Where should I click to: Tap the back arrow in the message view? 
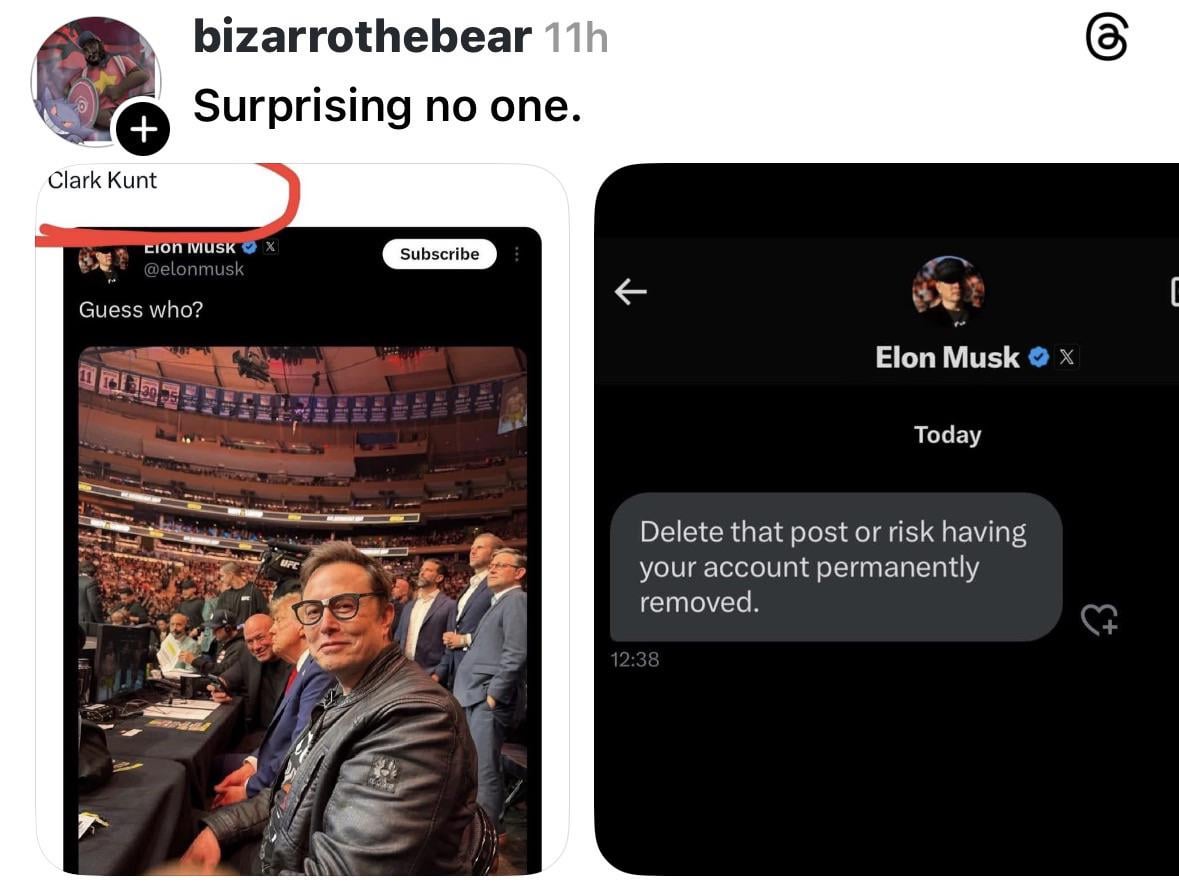630,291
